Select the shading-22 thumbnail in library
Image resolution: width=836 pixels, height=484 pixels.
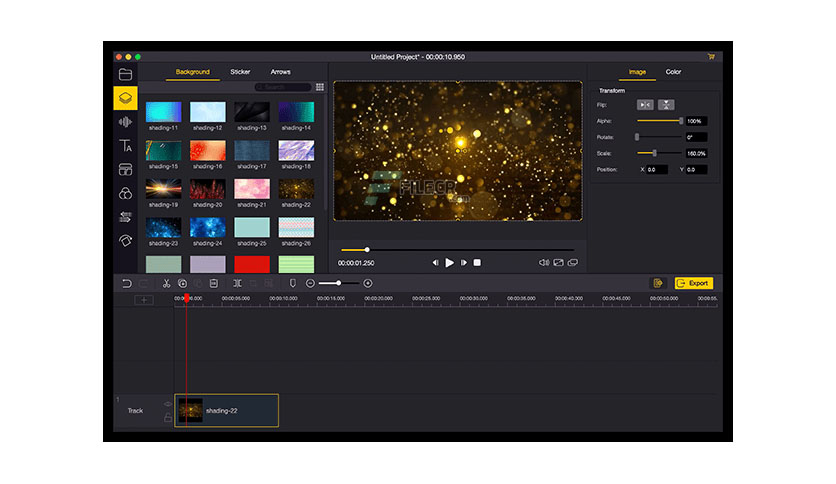[296, 189]
